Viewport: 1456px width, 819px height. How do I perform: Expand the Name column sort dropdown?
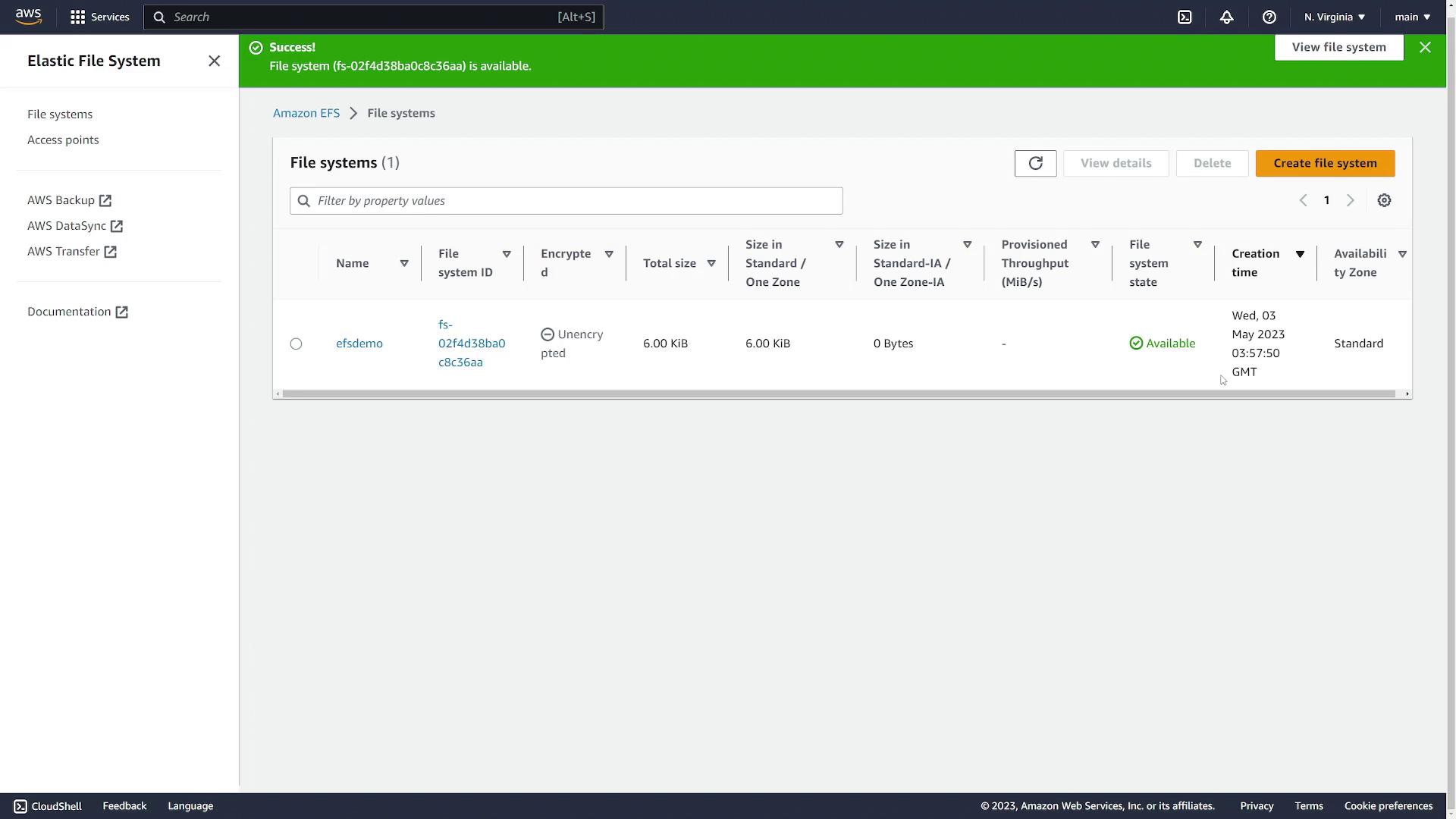pos(405,263)
